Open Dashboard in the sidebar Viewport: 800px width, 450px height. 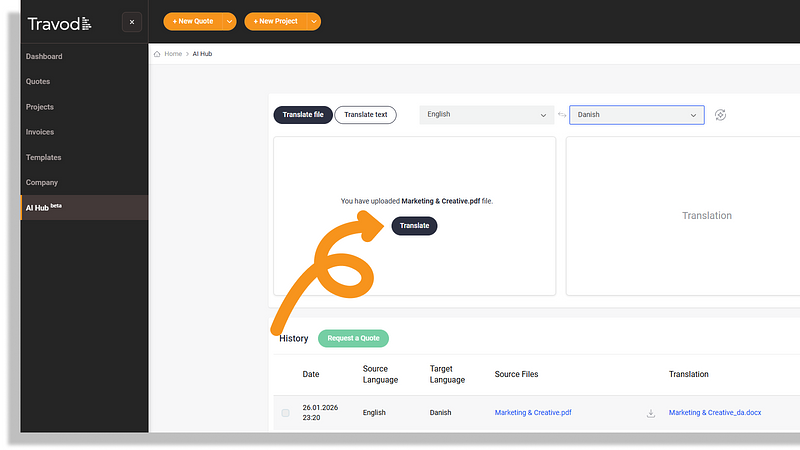pyautogui.click(x=44, y=57)
